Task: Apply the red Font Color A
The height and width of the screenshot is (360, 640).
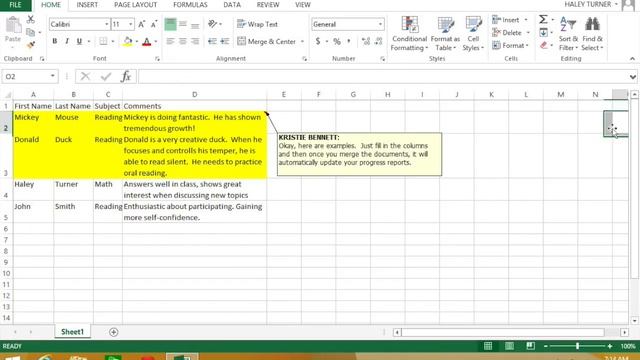Action: [x=147, y=41]
